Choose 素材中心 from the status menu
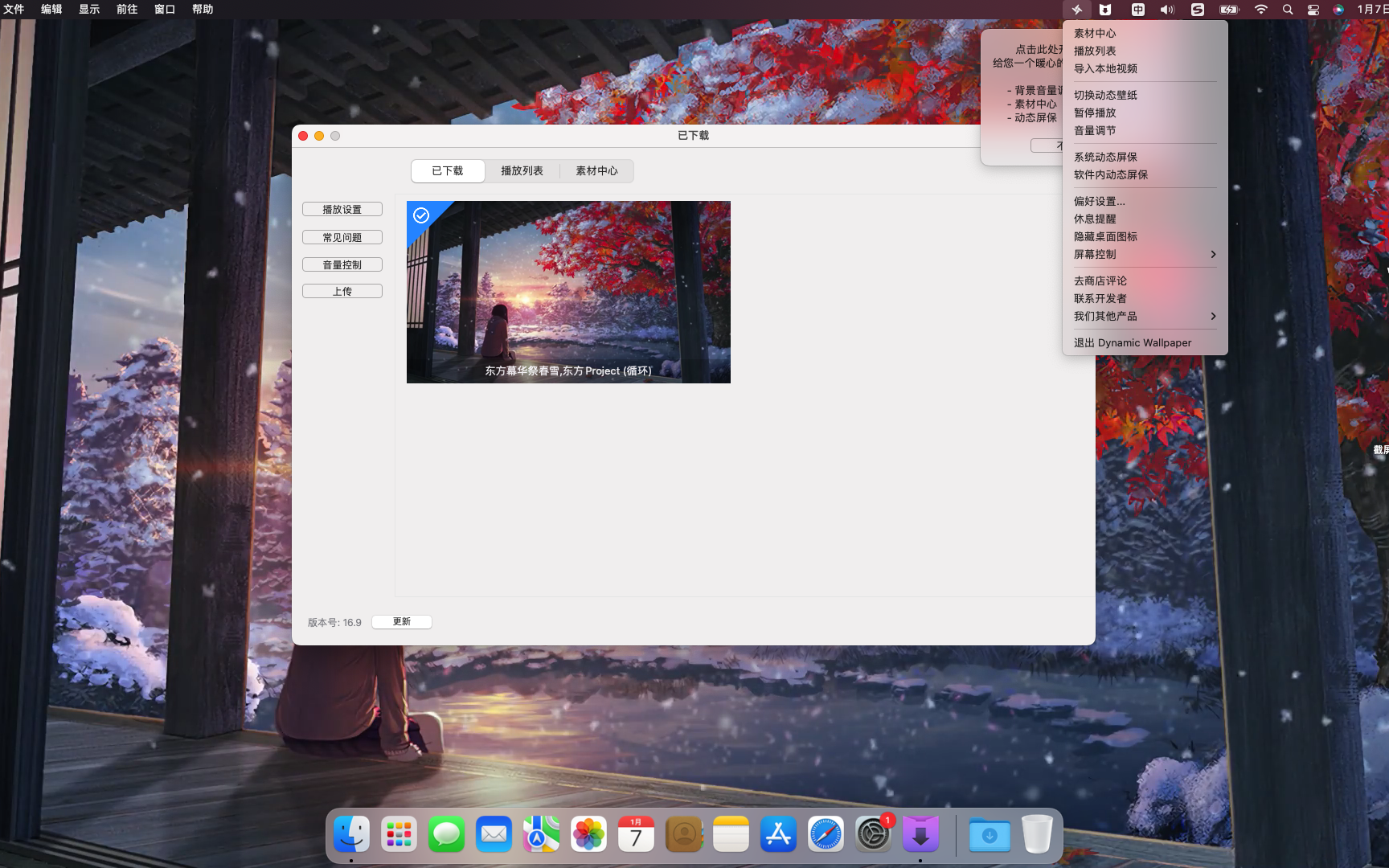This screenshot has width=1389, height=868. 1145,33
